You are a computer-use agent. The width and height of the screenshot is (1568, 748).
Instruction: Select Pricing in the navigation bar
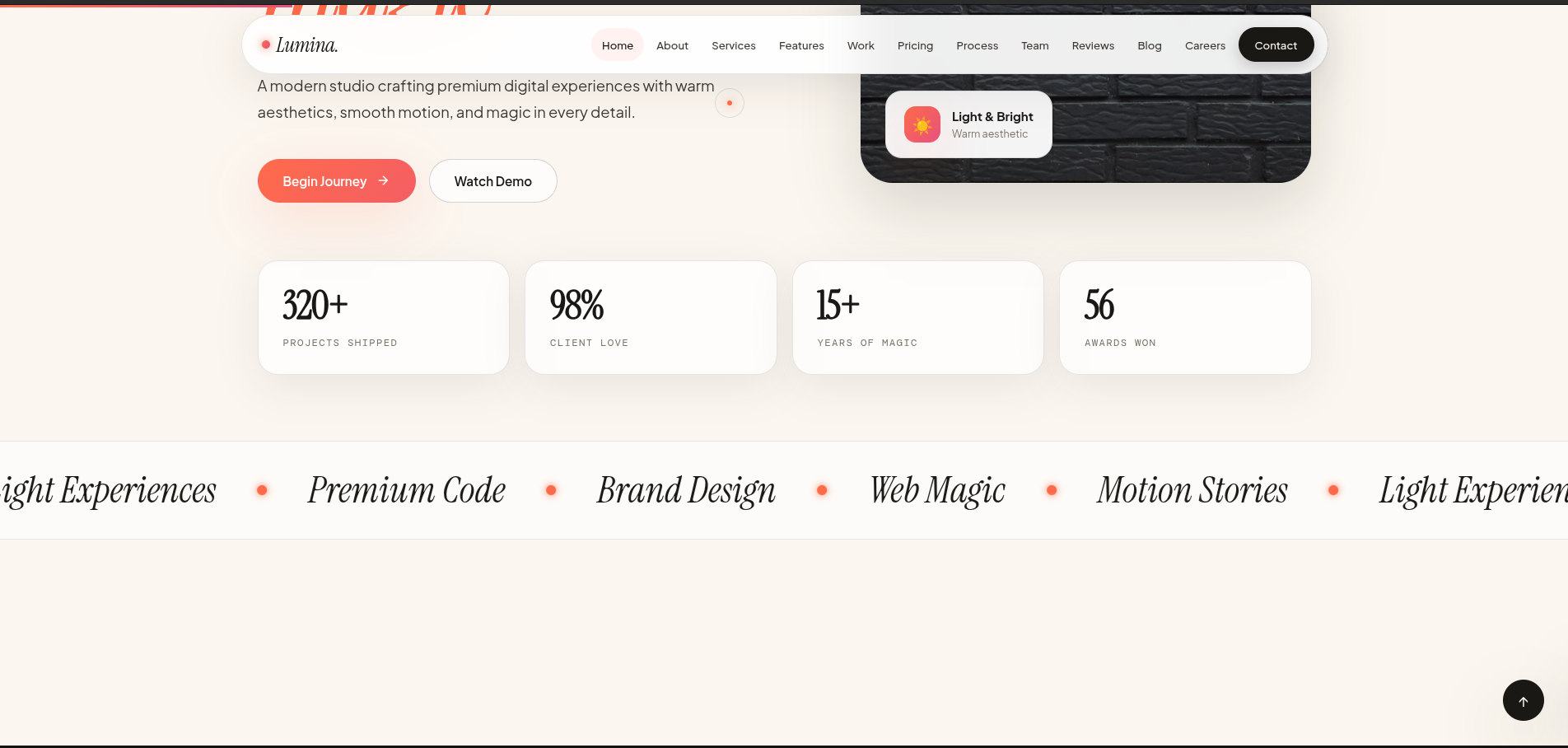915,45
